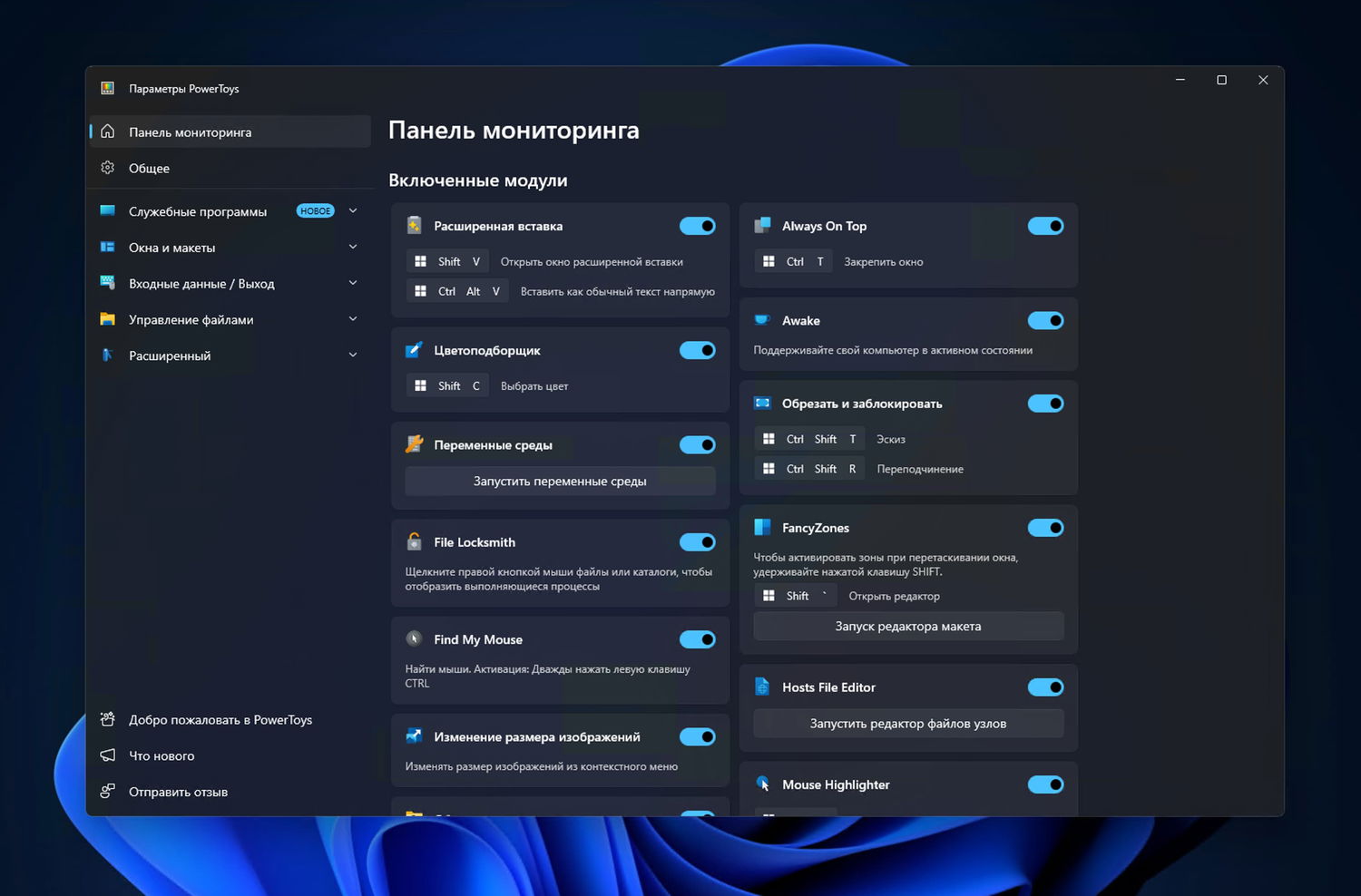The height and width of the screenshot is (896, 1361).
Task: Disable the Find My Mouse toggle
Action: tap(698, 639)
